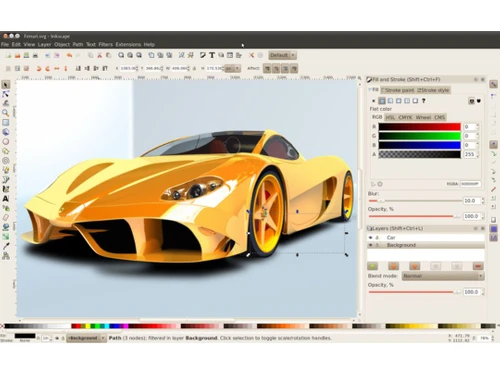500x375 pixels.
Task: Switch to Stroke paint tab
Action: (x=398, y=90)
